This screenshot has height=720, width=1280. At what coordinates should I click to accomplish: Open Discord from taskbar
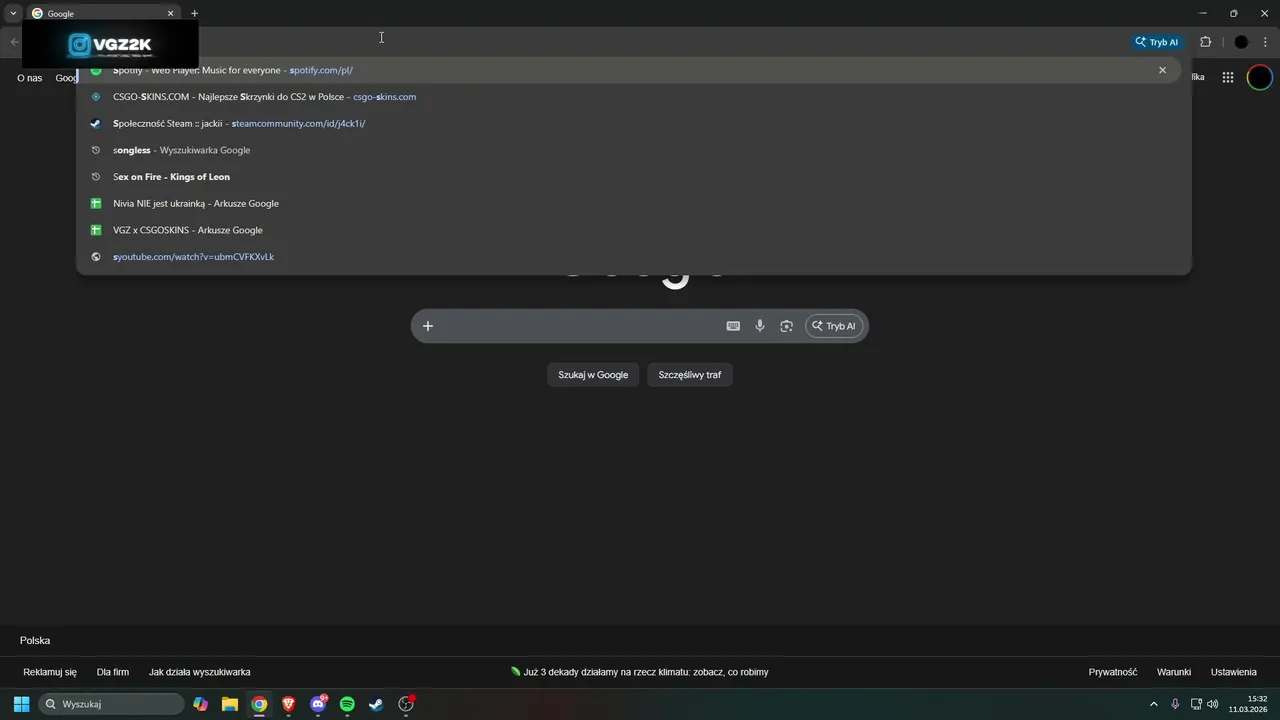click(318, 704)
